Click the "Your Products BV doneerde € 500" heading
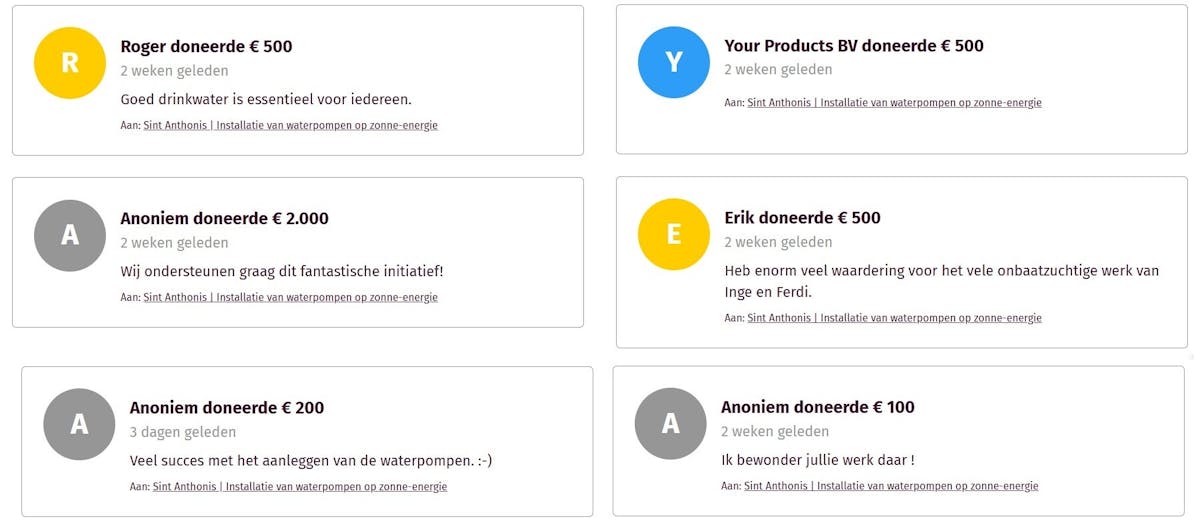1200x525 pixels. click(x=854, y=46)
